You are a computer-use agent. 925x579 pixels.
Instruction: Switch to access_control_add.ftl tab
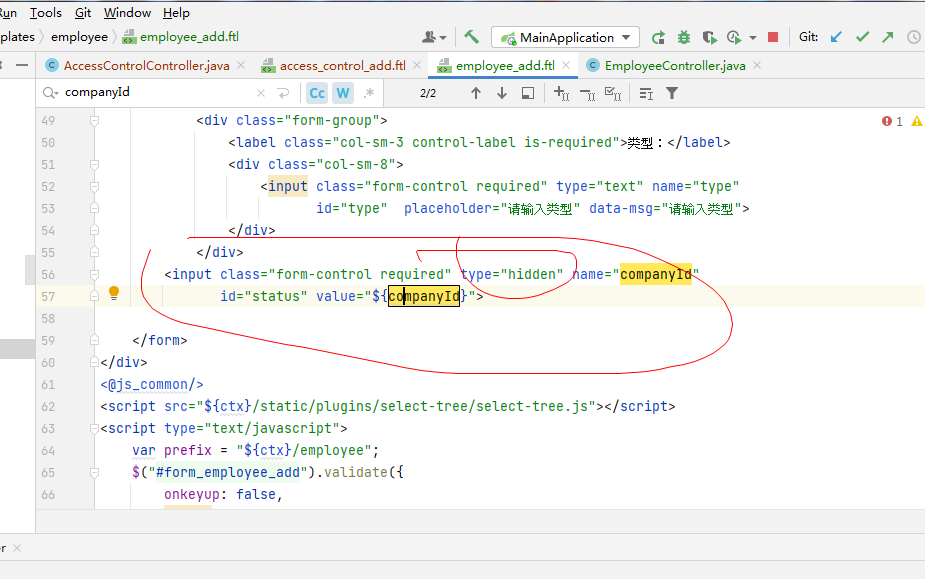(342, 66)
